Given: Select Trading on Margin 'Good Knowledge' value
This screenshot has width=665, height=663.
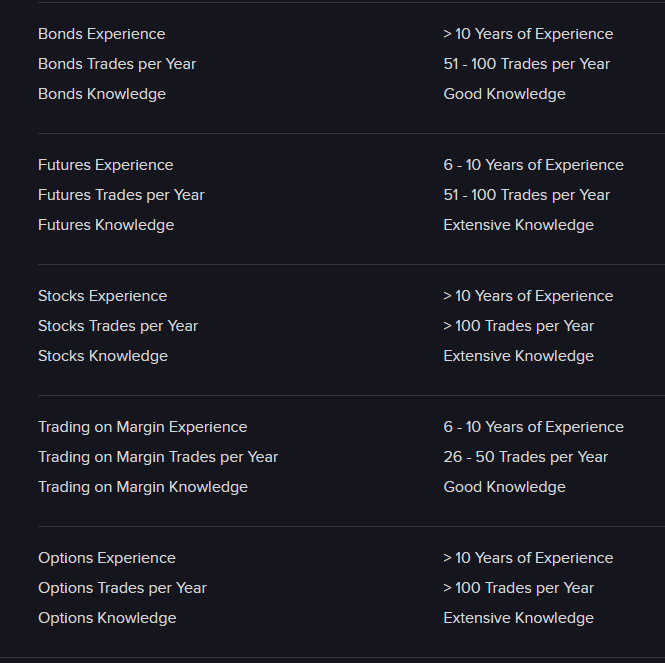Looking at the screenshot, I should [x=504, y=487].
